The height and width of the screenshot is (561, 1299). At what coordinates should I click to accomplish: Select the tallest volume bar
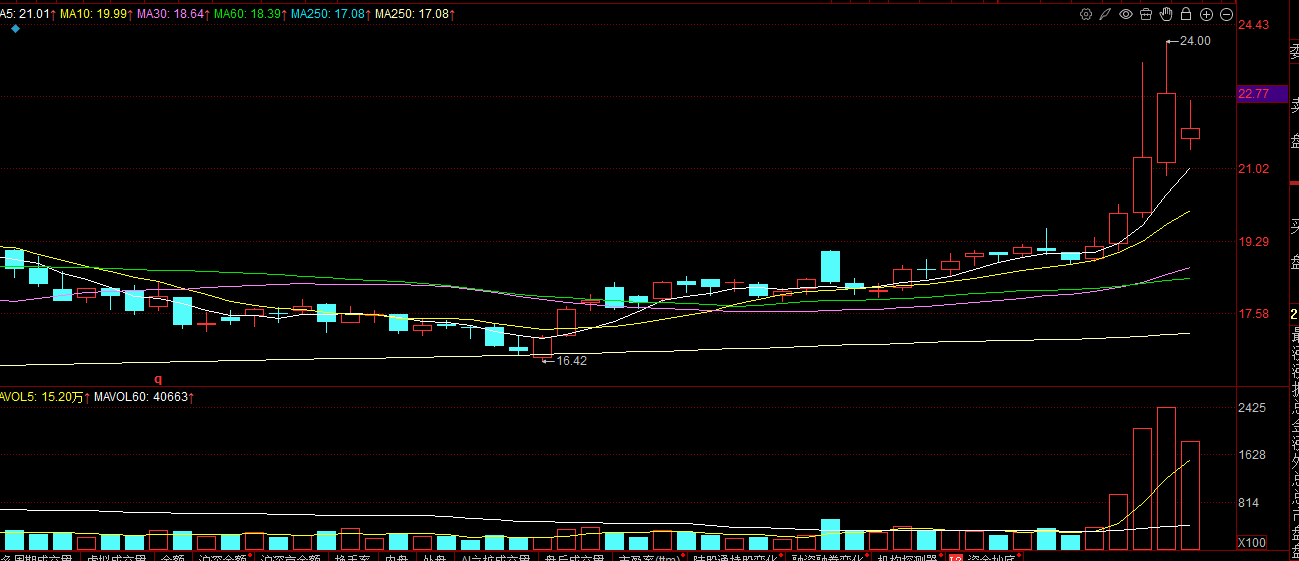point(1166,478)
